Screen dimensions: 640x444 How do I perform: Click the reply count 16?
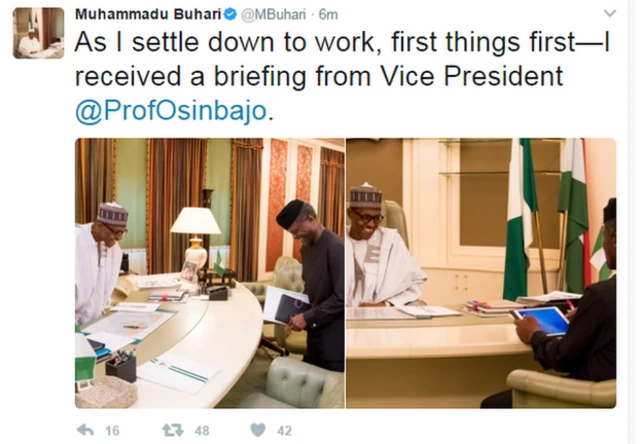(112, 430)
